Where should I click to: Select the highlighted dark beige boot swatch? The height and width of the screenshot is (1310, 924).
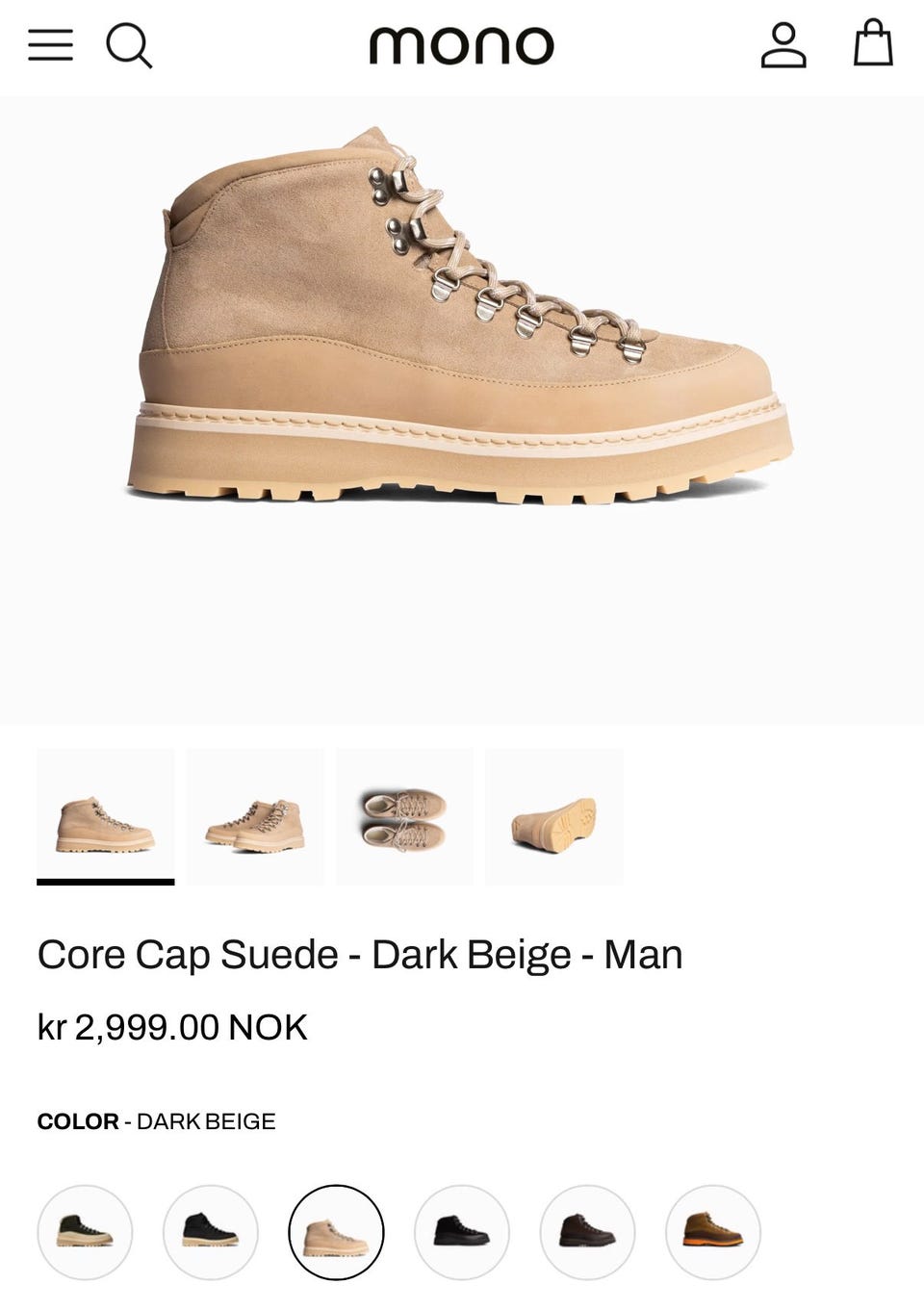click(x=336, y=1232)
